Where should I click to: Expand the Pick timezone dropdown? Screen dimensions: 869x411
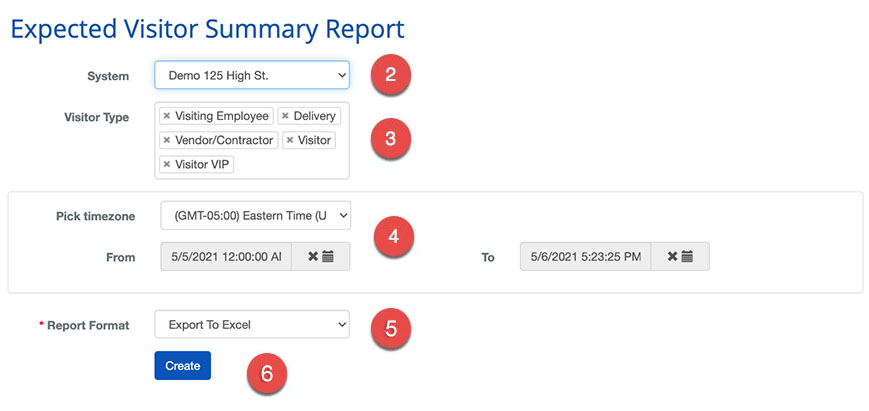[x=255, y=215]
